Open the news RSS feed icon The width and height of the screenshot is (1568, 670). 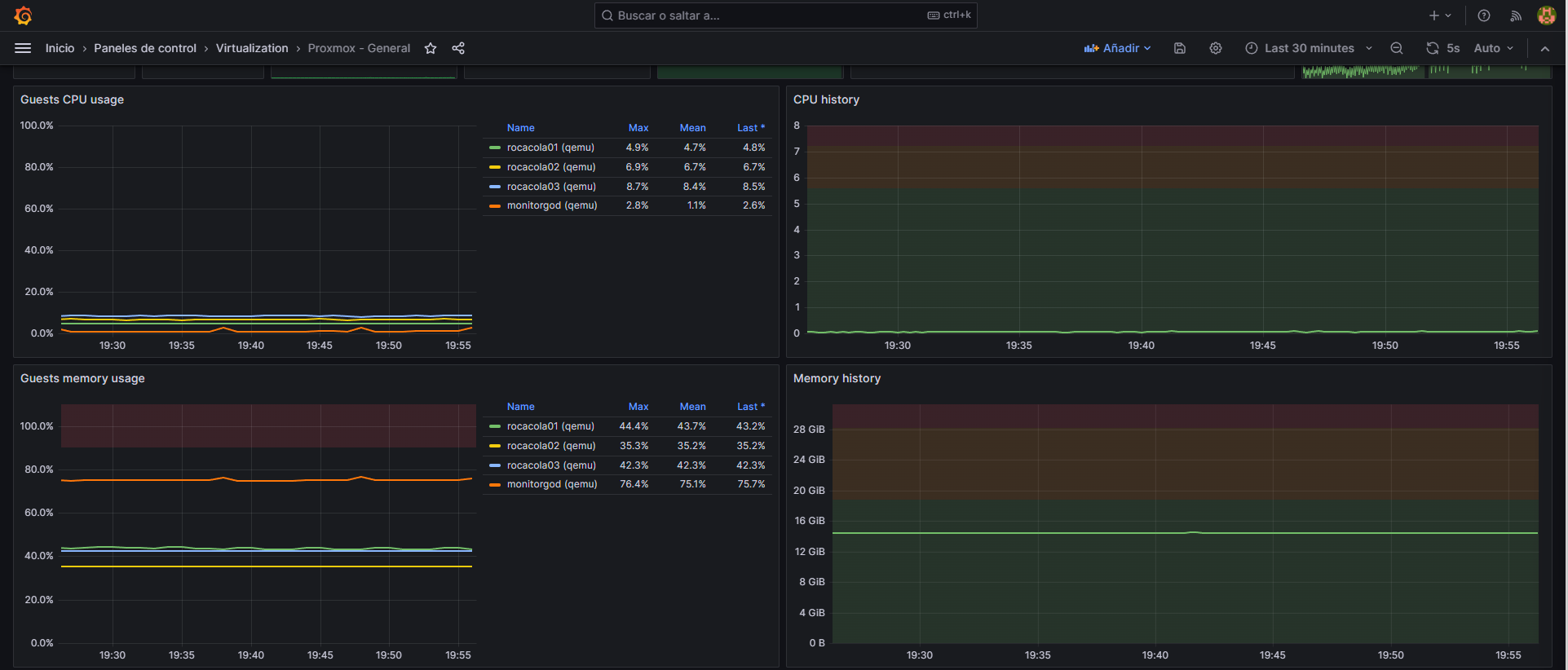coord(1515,15)
